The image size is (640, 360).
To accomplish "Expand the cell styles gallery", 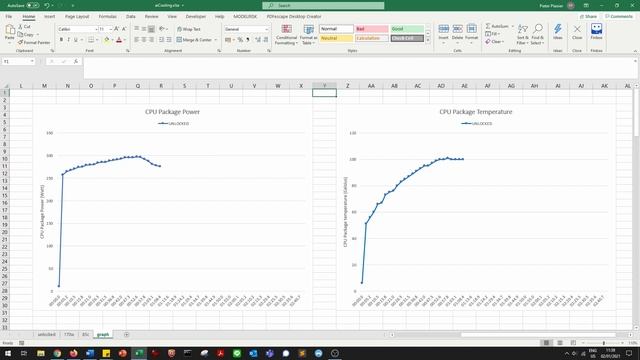I will pyautogui.click(x=428, y=40).
